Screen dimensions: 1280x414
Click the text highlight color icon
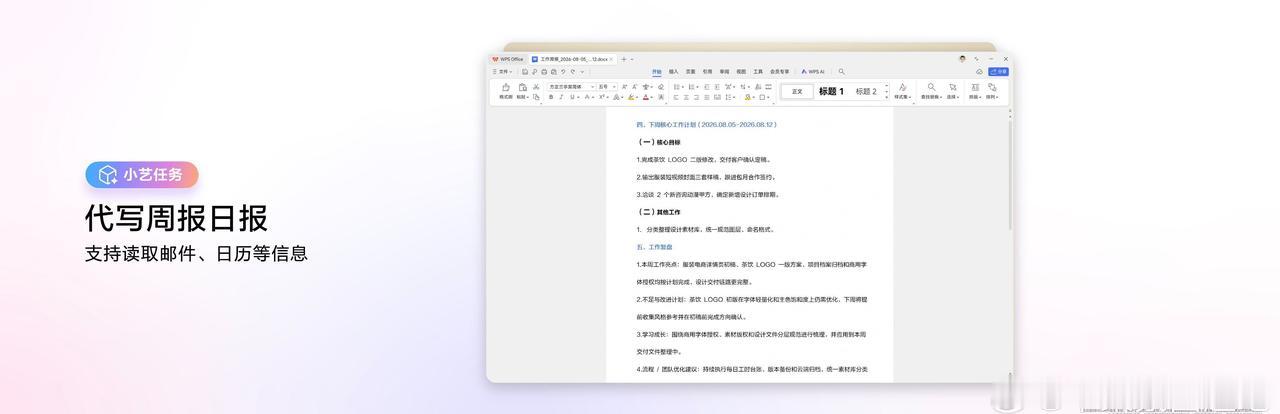[631, 97]
